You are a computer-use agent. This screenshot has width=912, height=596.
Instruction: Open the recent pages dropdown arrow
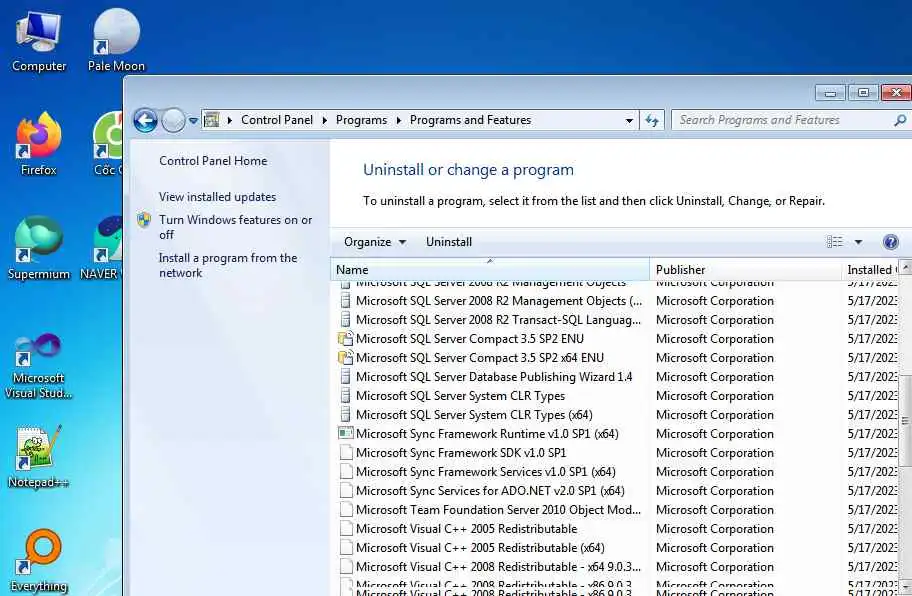[193, 121]
